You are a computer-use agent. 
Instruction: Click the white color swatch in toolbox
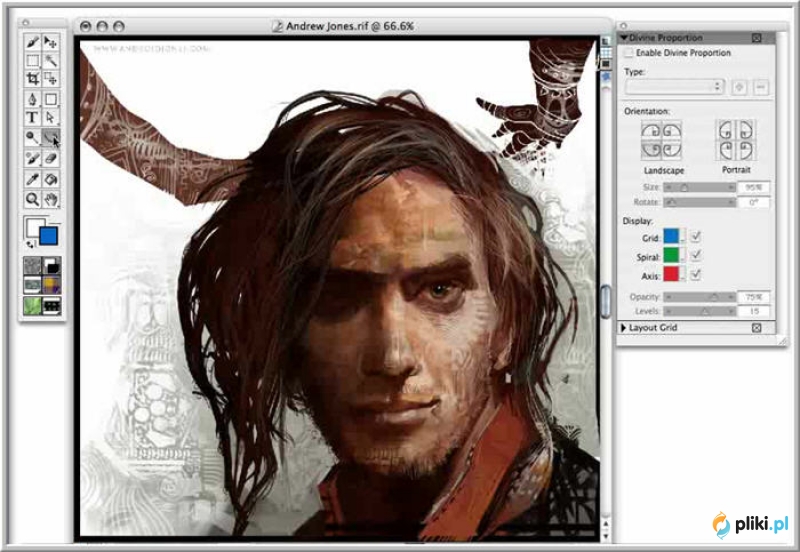tap(34, 227)
